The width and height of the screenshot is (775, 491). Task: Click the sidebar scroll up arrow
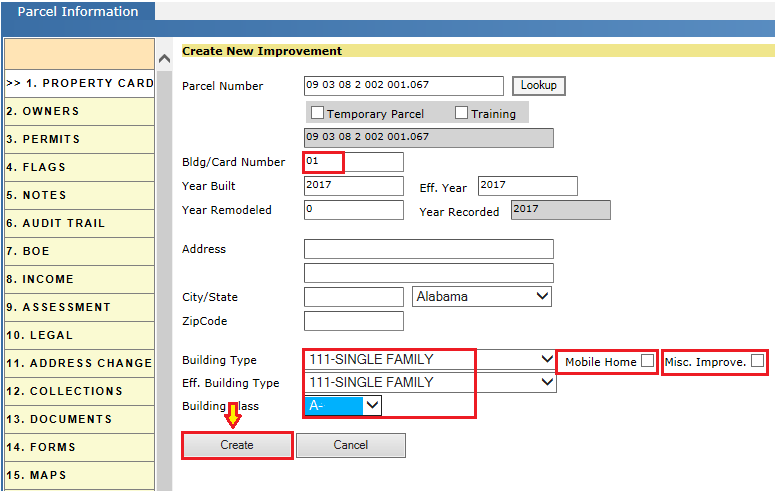165,59
